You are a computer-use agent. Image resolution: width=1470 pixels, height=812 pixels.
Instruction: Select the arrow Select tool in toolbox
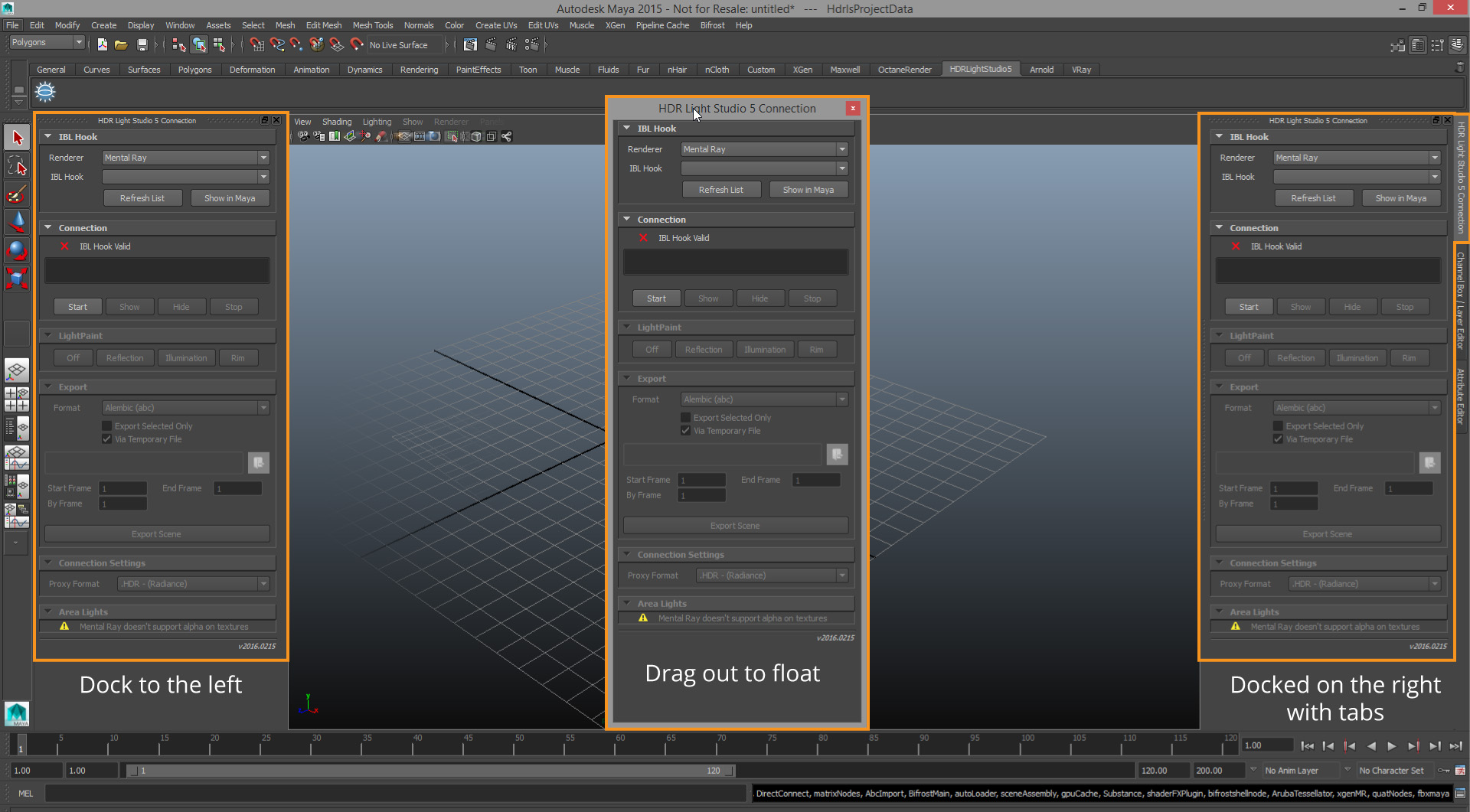(x=17, y=138)
